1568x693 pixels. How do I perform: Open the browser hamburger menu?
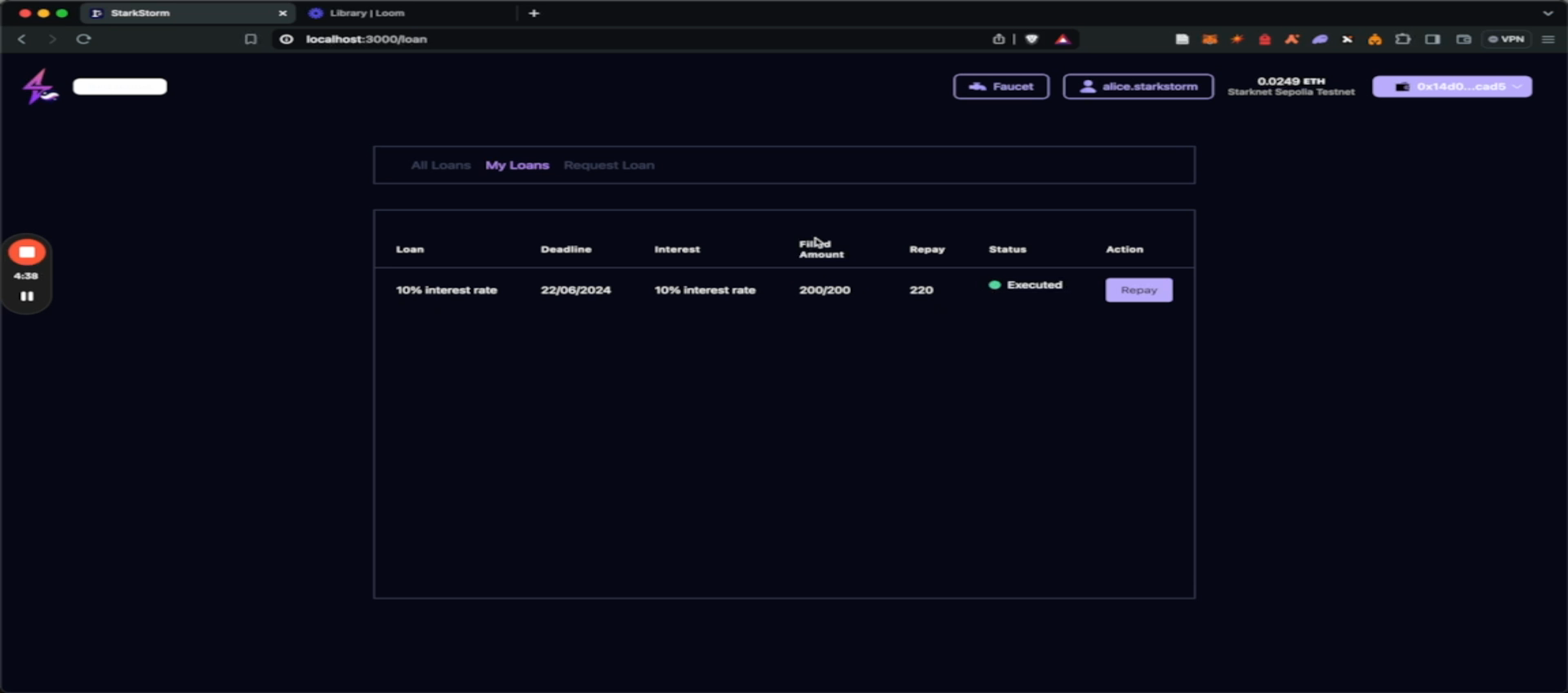click(x=1548, y=39)
